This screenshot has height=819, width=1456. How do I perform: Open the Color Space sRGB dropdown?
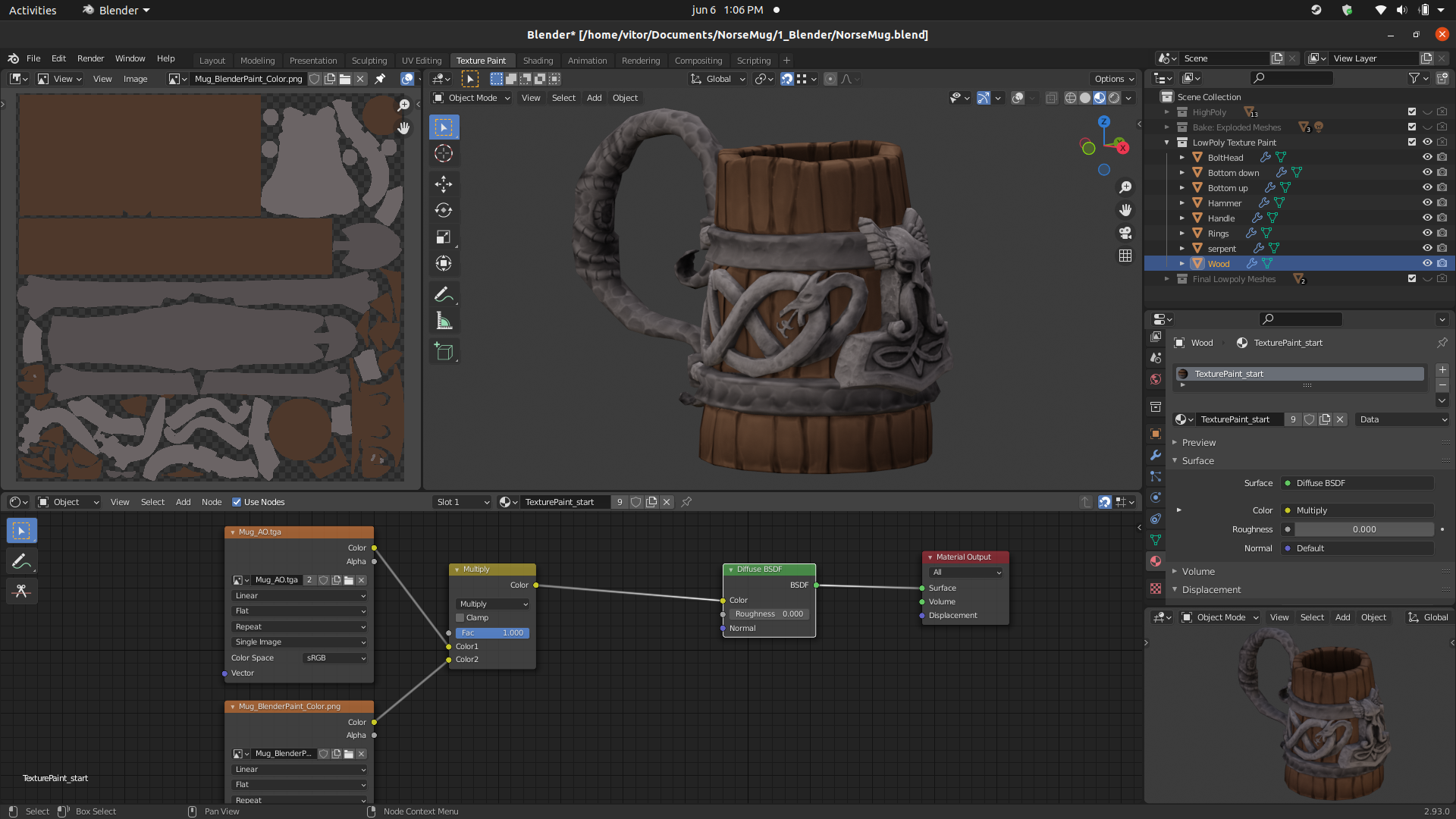point(335,658)
